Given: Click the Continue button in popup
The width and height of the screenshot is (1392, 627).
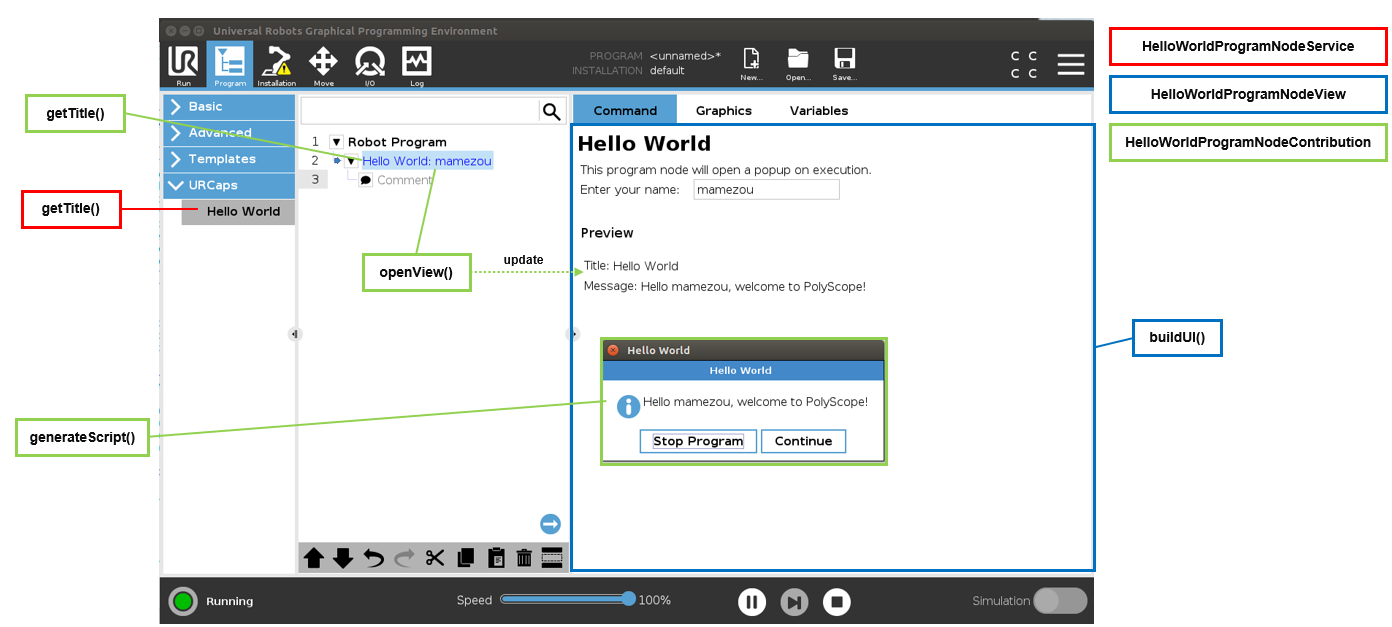Looking at the screenshot, I should pos(803,441).
